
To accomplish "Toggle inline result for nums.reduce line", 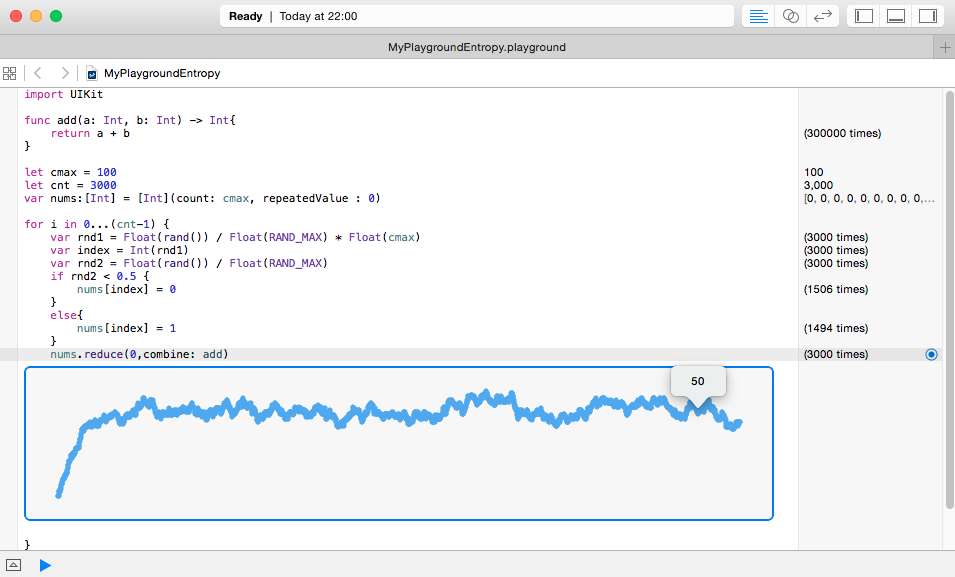I will coord(931,354).
